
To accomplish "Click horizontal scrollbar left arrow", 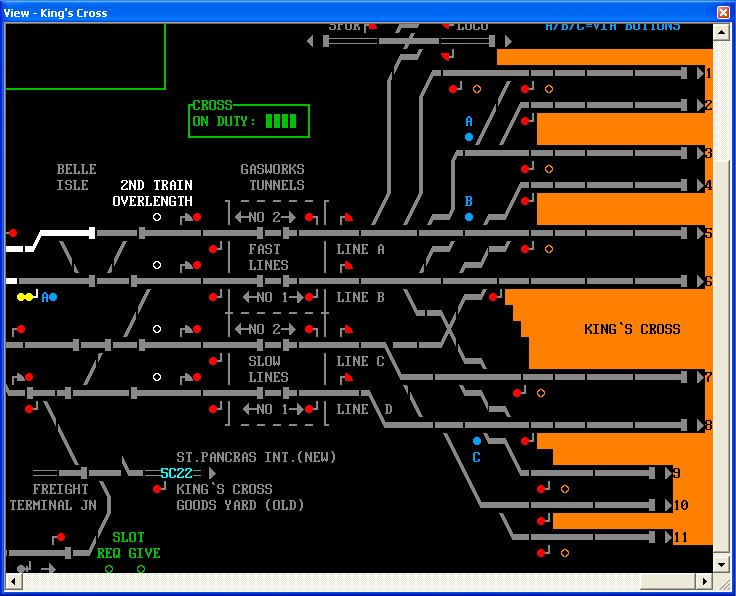I will coord(13,581).
